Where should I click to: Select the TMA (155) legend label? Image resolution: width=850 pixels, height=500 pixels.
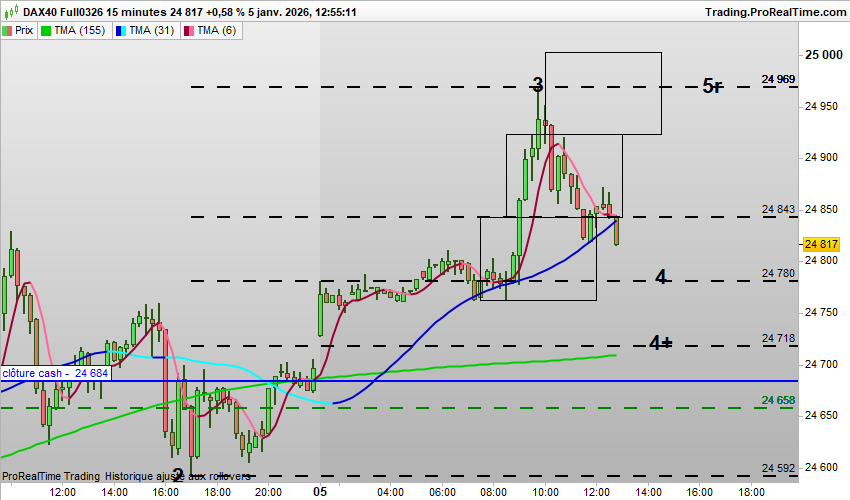coord(80,30)
